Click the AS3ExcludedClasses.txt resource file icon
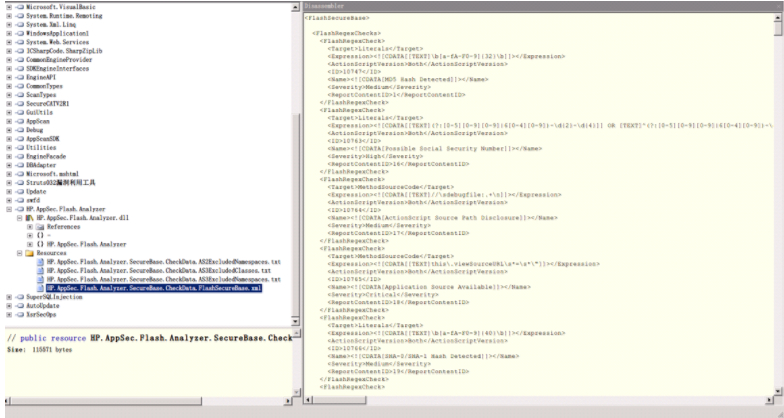 coord(40,270)
